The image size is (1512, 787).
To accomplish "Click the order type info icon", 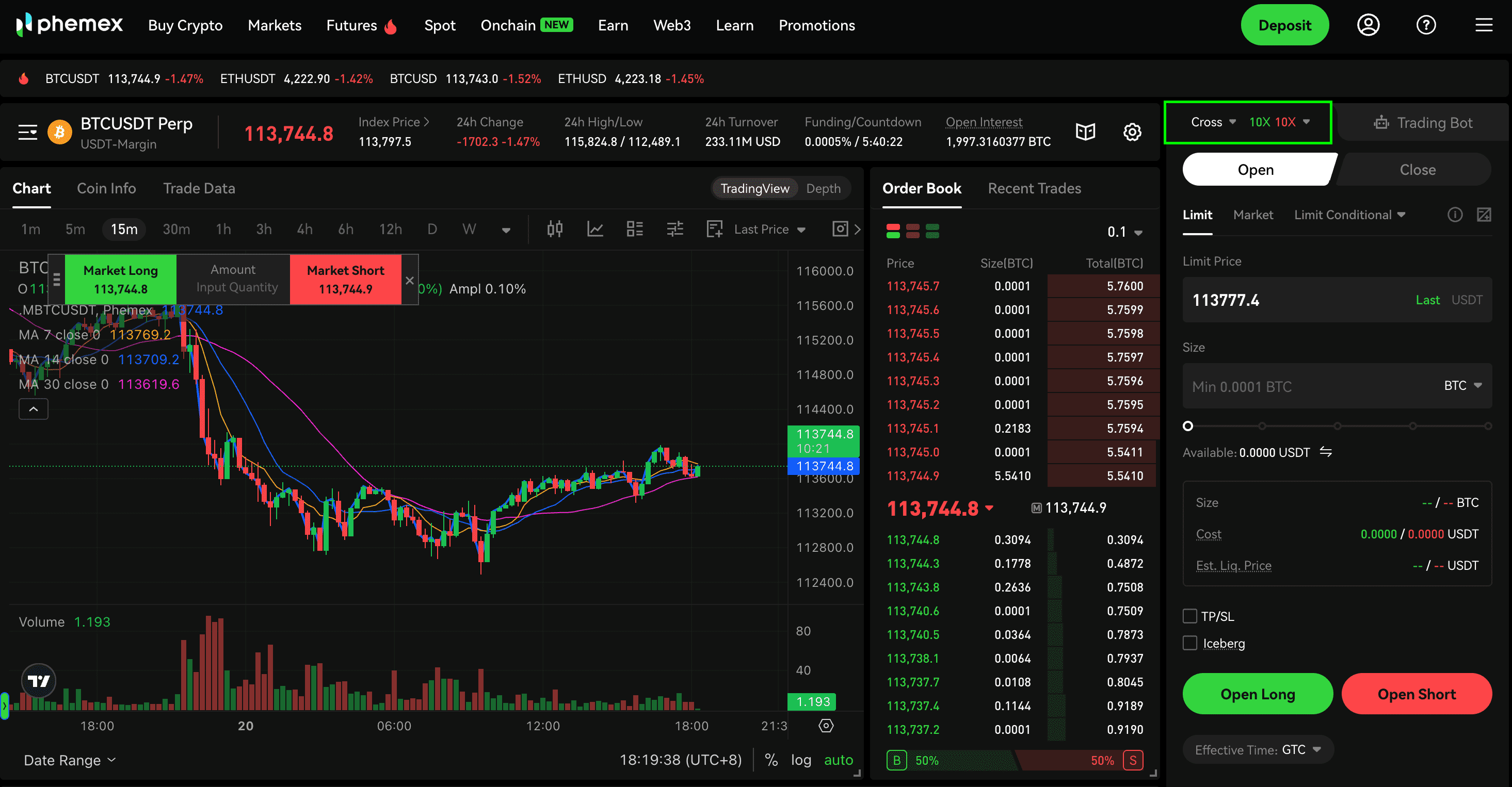I will (x=1455, y=215).
